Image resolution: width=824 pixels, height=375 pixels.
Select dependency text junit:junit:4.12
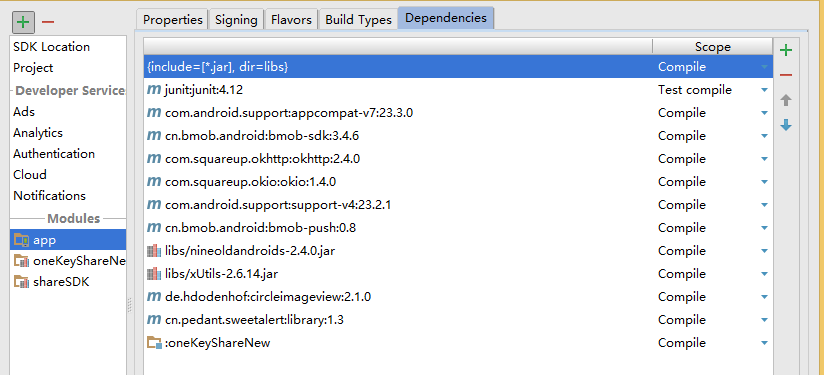pos(204,90)
